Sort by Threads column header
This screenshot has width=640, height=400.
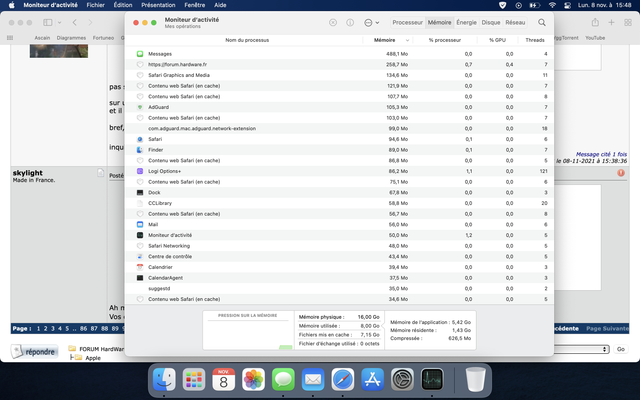(x=535, y=40)
